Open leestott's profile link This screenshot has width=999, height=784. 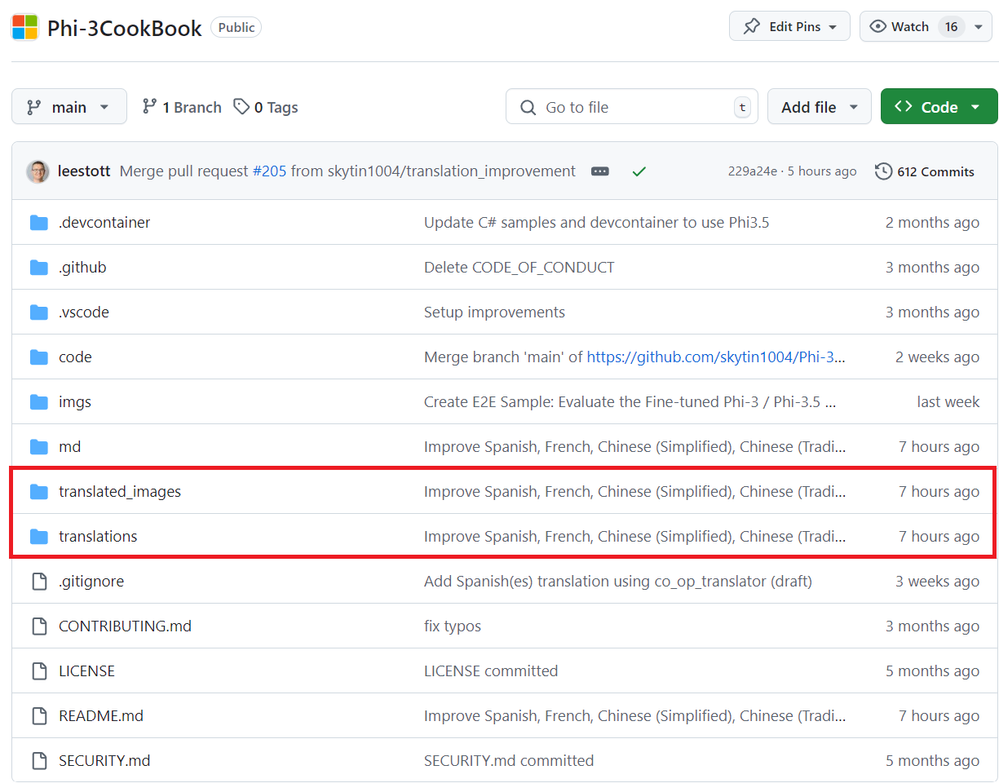pos(83,171)
